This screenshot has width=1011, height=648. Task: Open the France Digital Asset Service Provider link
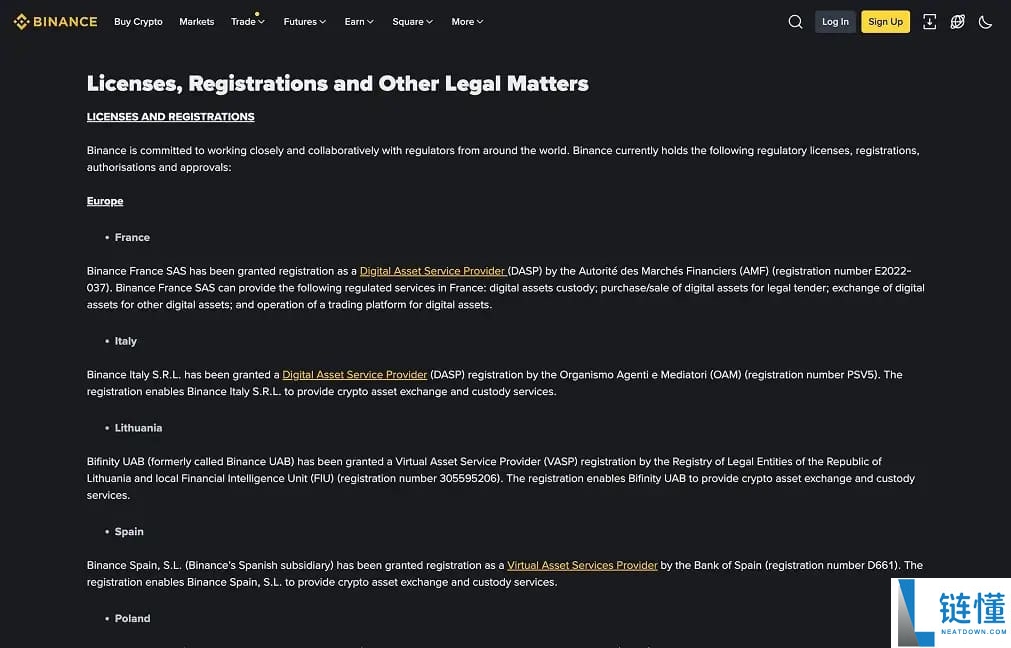point(433,271)
